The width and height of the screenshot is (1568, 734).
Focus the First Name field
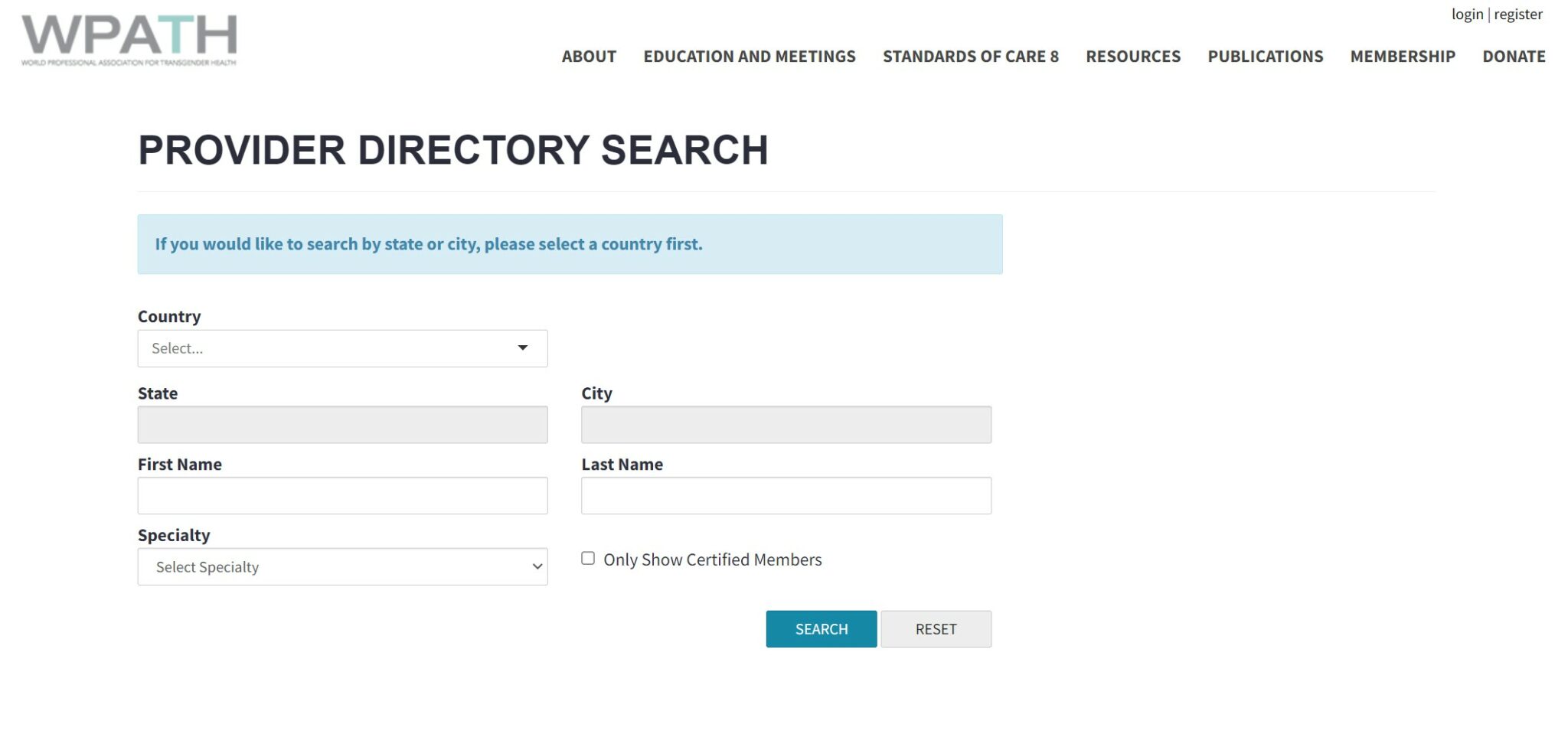[x=342, y=496]
